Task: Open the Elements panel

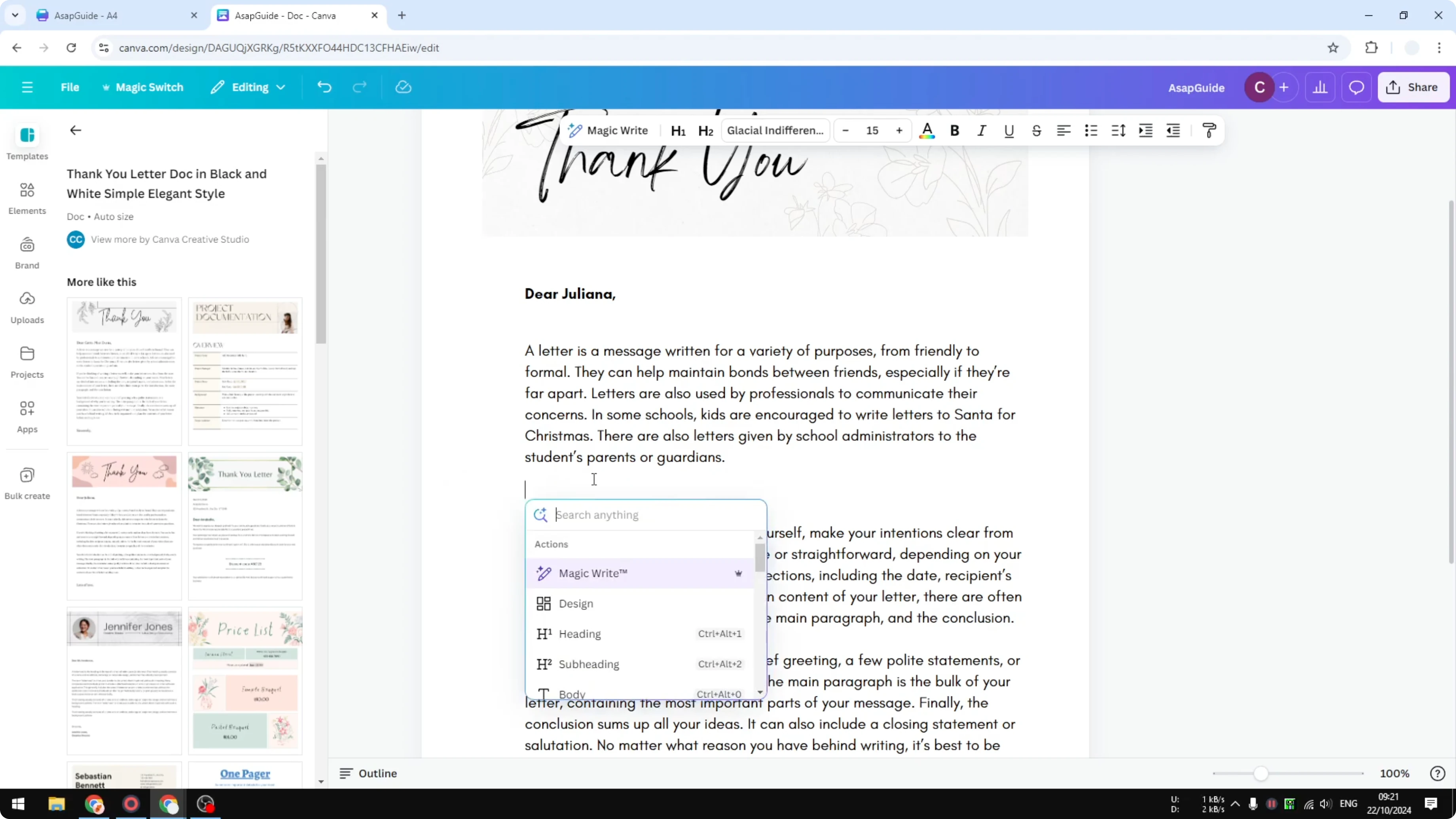Action: [x=27, y=197]
